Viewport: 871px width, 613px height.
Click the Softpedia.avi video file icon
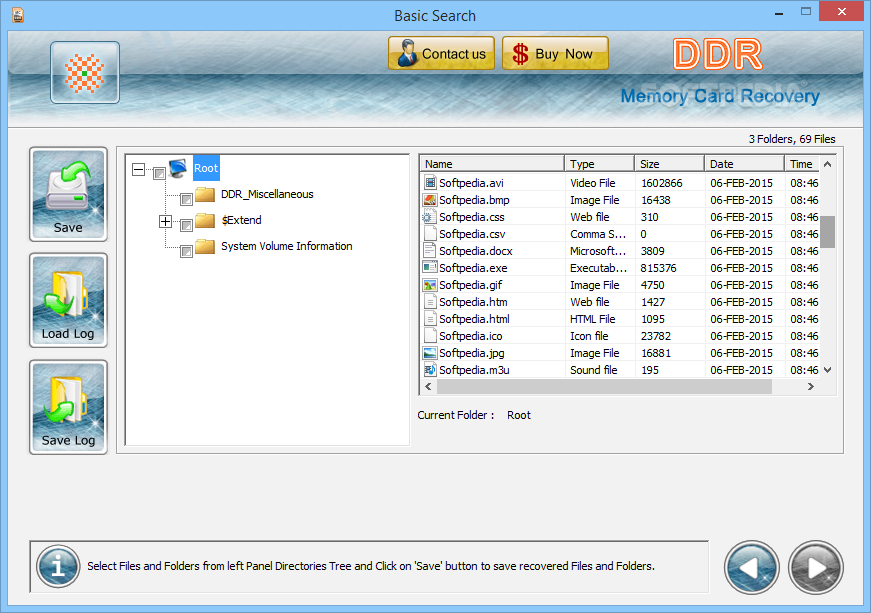pos(430,183)
